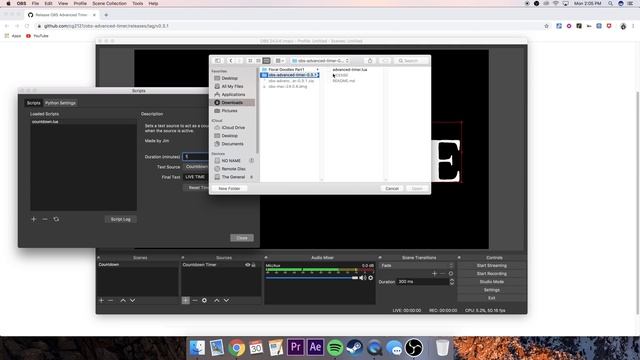Open source properties with the Sources gear icon
This screenshot has width=640, height=360.
(204, 300)
